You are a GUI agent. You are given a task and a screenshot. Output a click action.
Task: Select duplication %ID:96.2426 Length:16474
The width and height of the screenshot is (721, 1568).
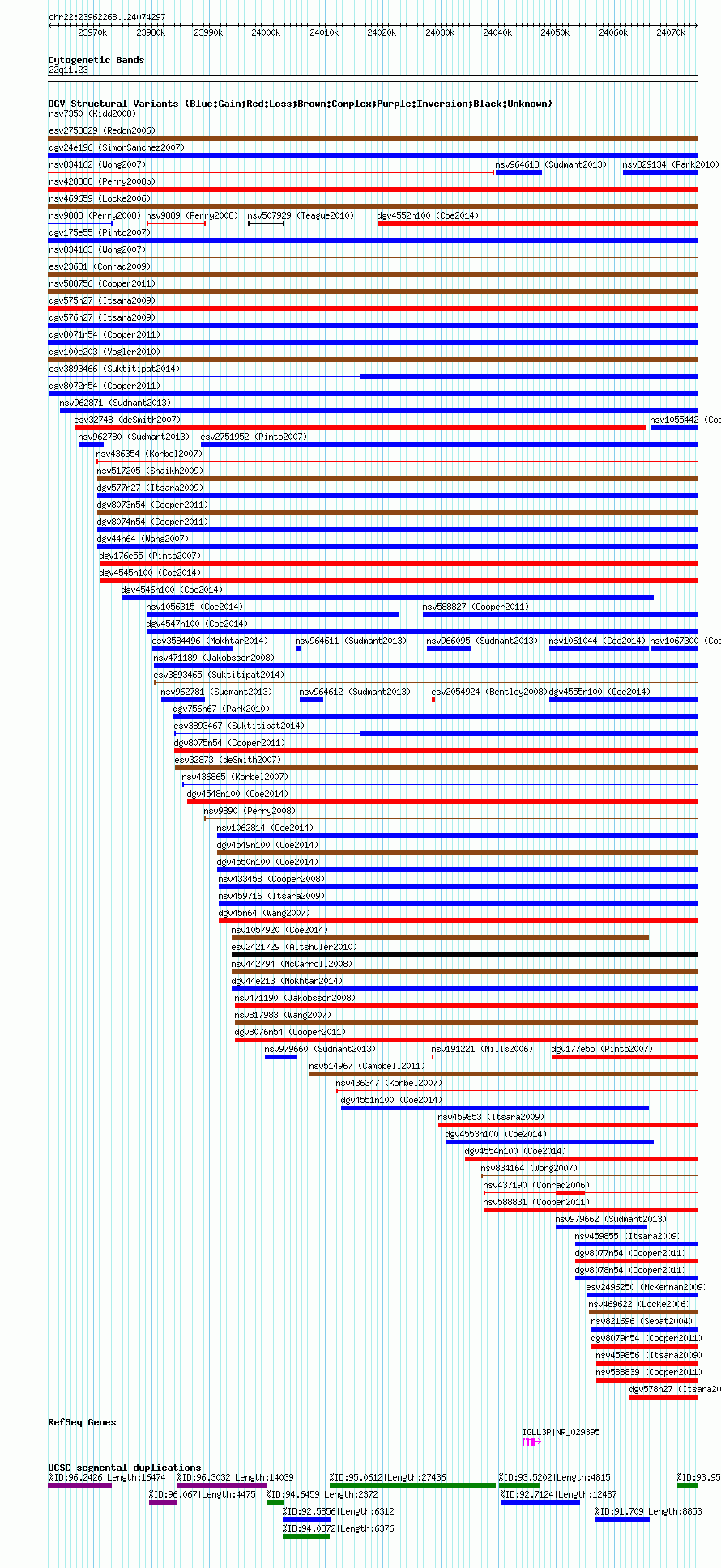coord(80,1485)
